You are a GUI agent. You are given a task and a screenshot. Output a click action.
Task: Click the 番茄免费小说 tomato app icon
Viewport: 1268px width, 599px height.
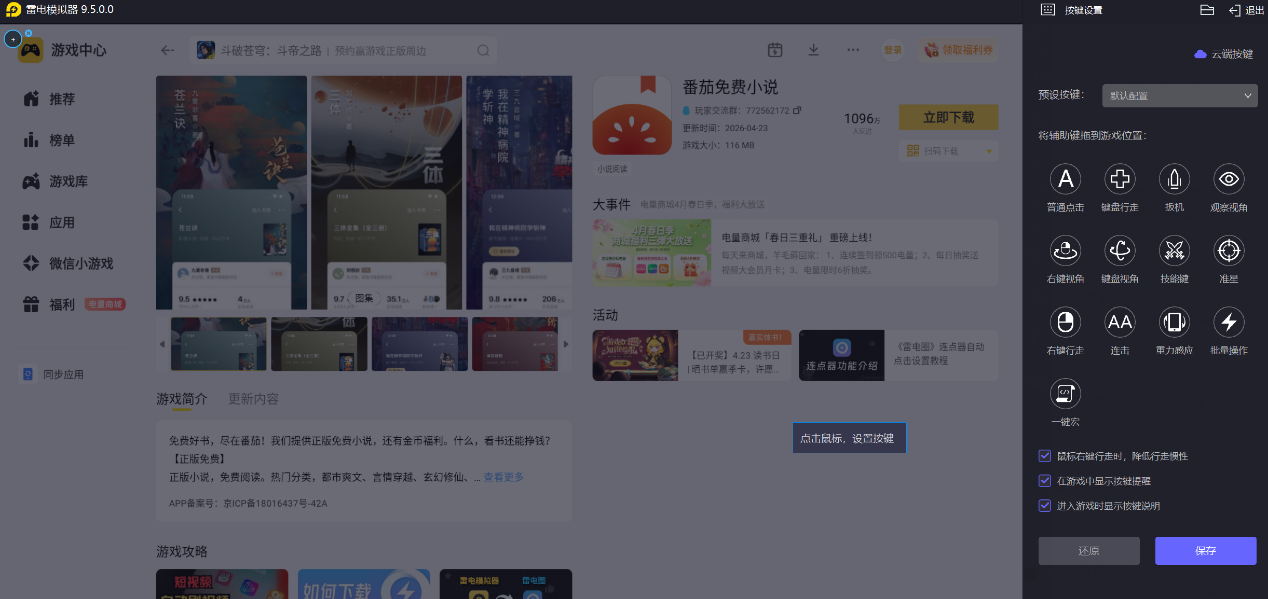pyautogui.click(x=632, y=115)
